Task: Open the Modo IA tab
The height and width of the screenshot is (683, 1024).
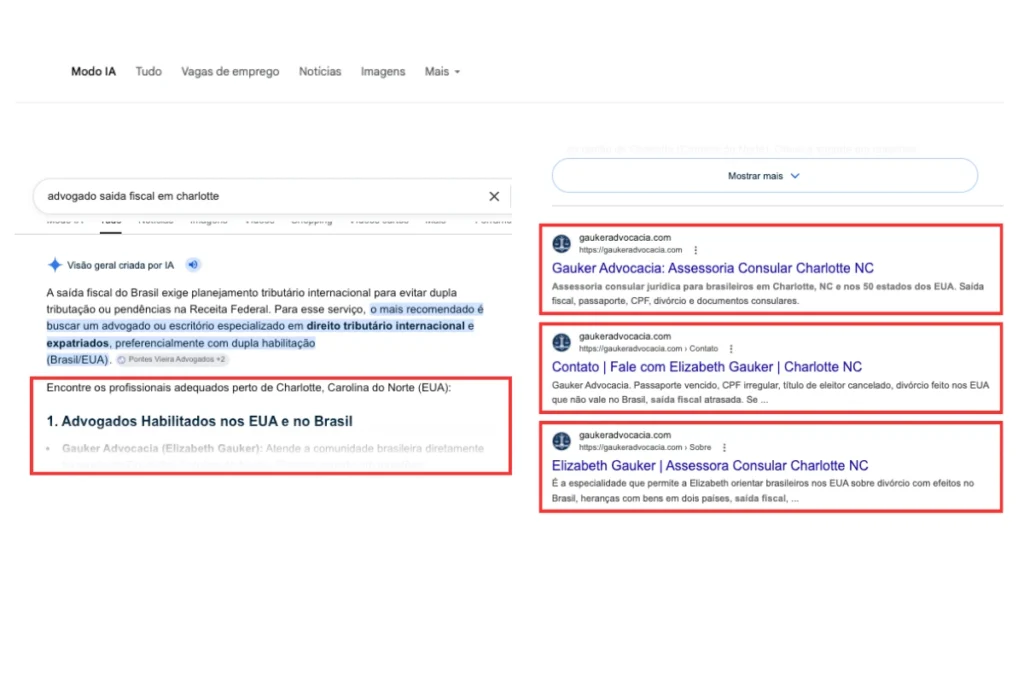Action: 93,71
